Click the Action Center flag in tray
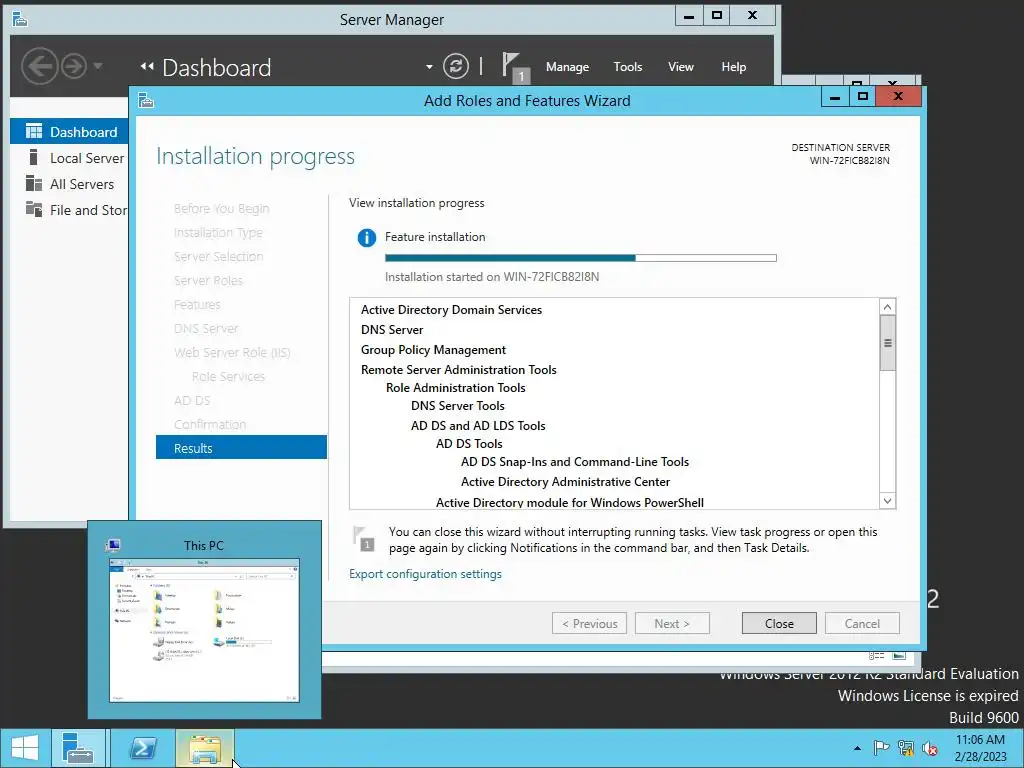The width and height of the screenshot is (1024, 768). coord(881,748)
